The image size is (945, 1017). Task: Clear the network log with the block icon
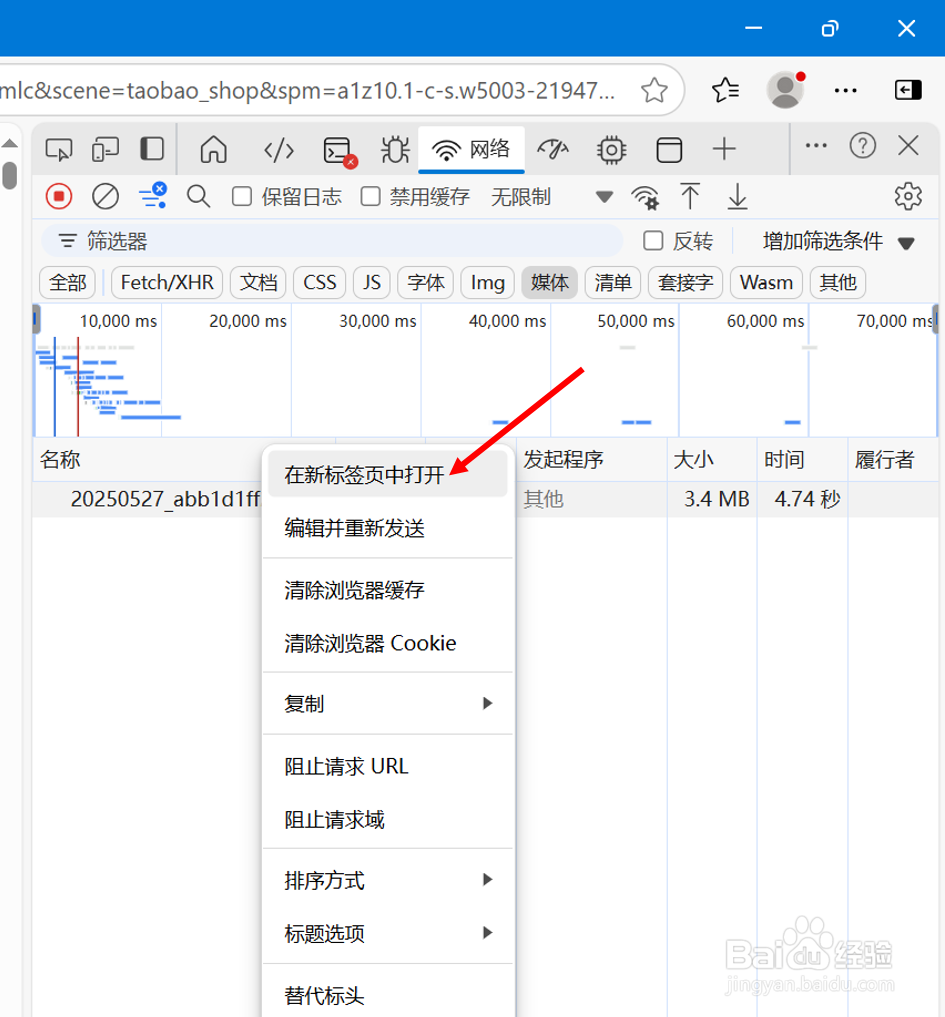click(x=105, y=196)
